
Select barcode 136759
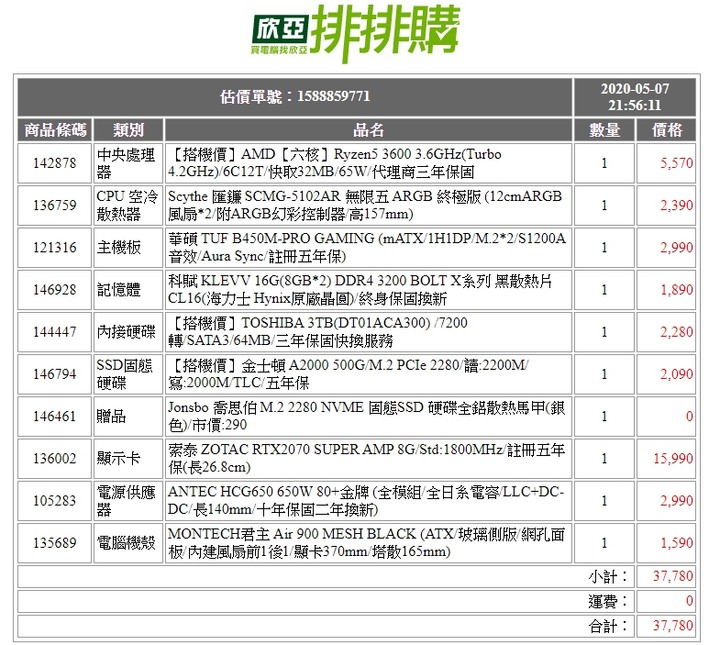click(x=55, y=205)
